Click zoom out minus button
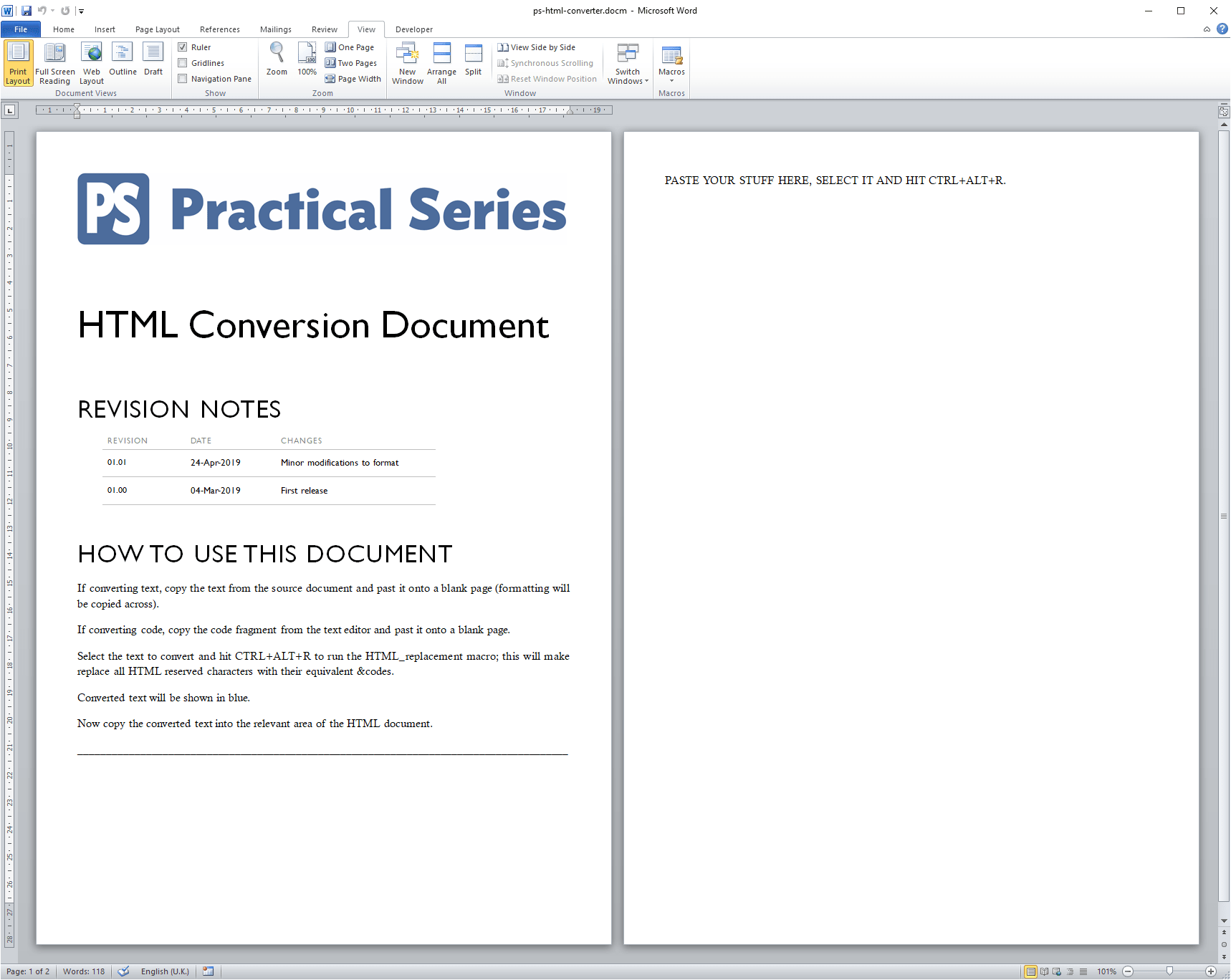 pyautogui.click(x=1128, y=972)
